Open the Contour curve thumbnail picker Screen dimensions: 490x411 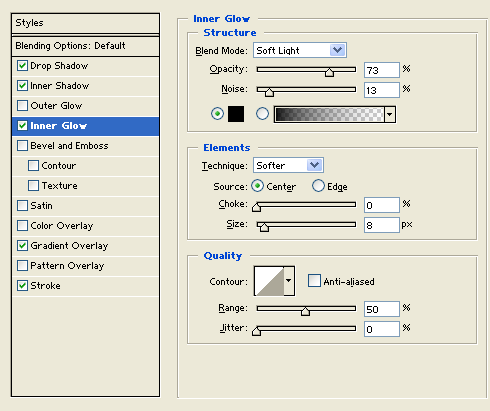[269, 281]
